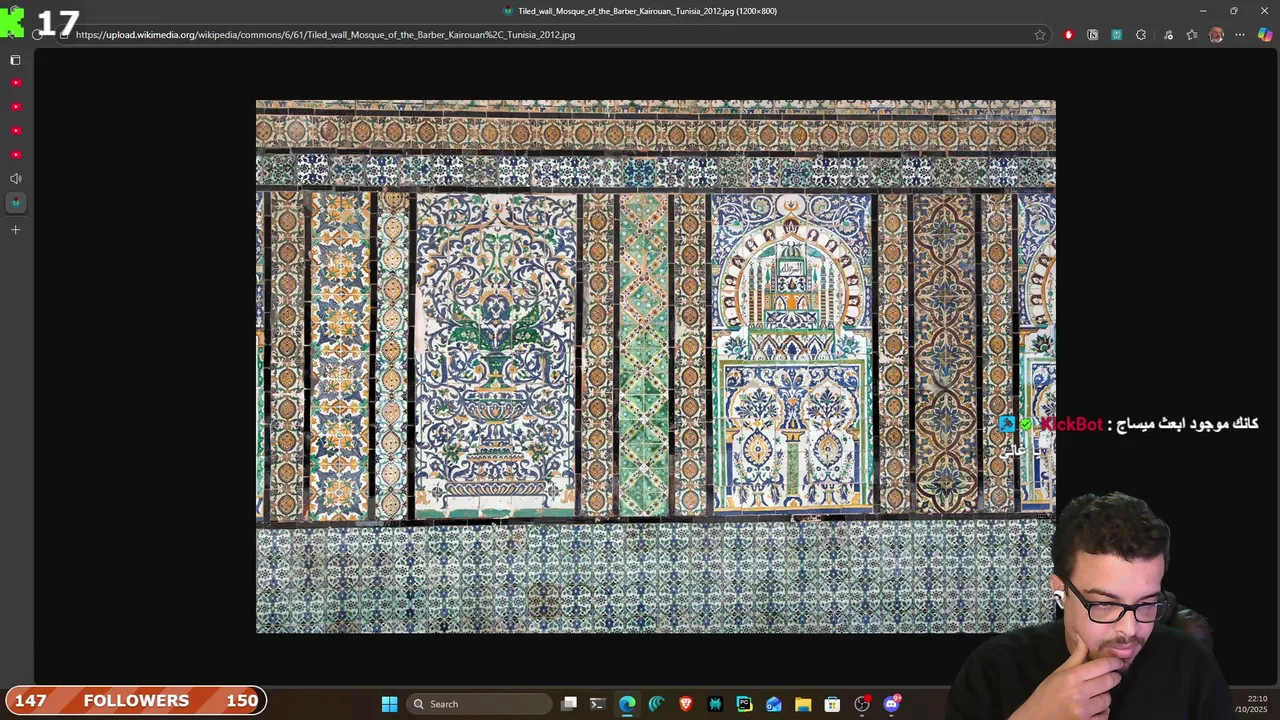Open Task View on the taskbar
1280x720 pixels.
568,704
